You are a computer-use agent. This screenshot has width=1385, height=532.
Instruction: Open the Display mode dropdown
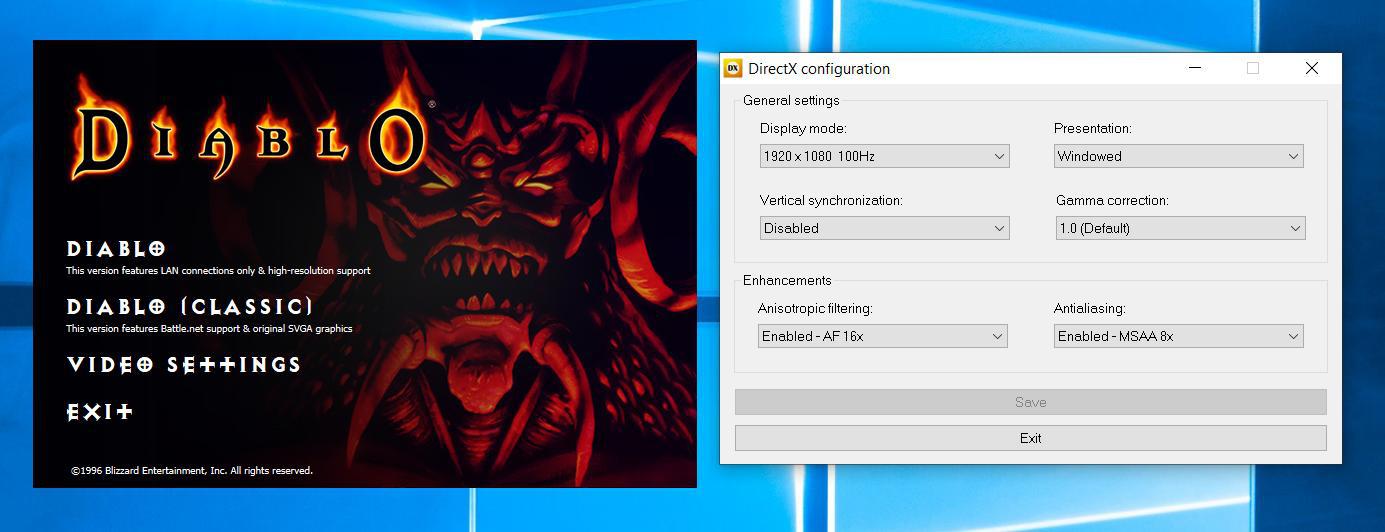tap(884, 156)
